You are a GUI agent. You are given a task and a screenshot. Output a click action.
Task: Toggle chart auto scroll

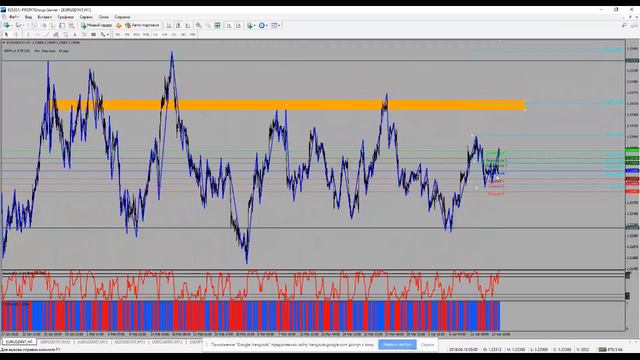[x=229, y=25]
